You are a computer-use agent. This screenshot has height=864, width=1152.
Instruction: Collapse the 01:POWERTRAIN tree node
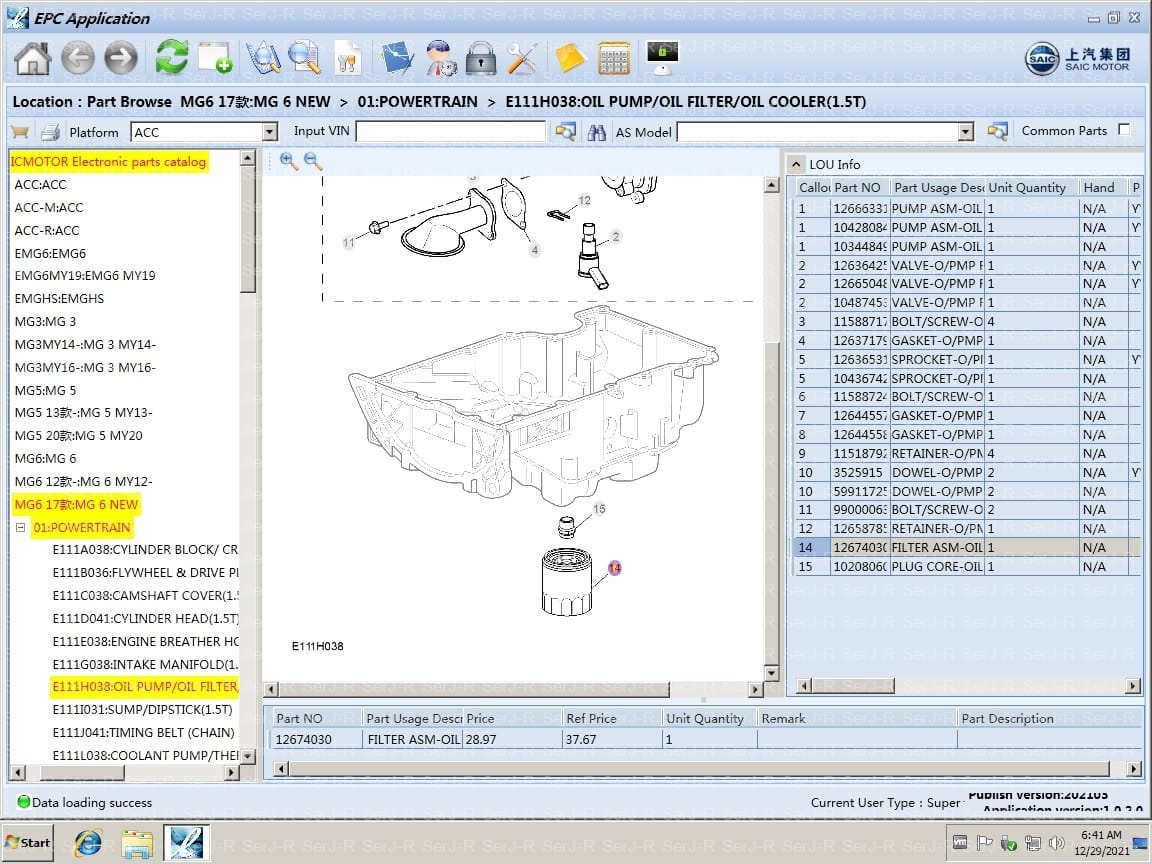pos(21,528)
